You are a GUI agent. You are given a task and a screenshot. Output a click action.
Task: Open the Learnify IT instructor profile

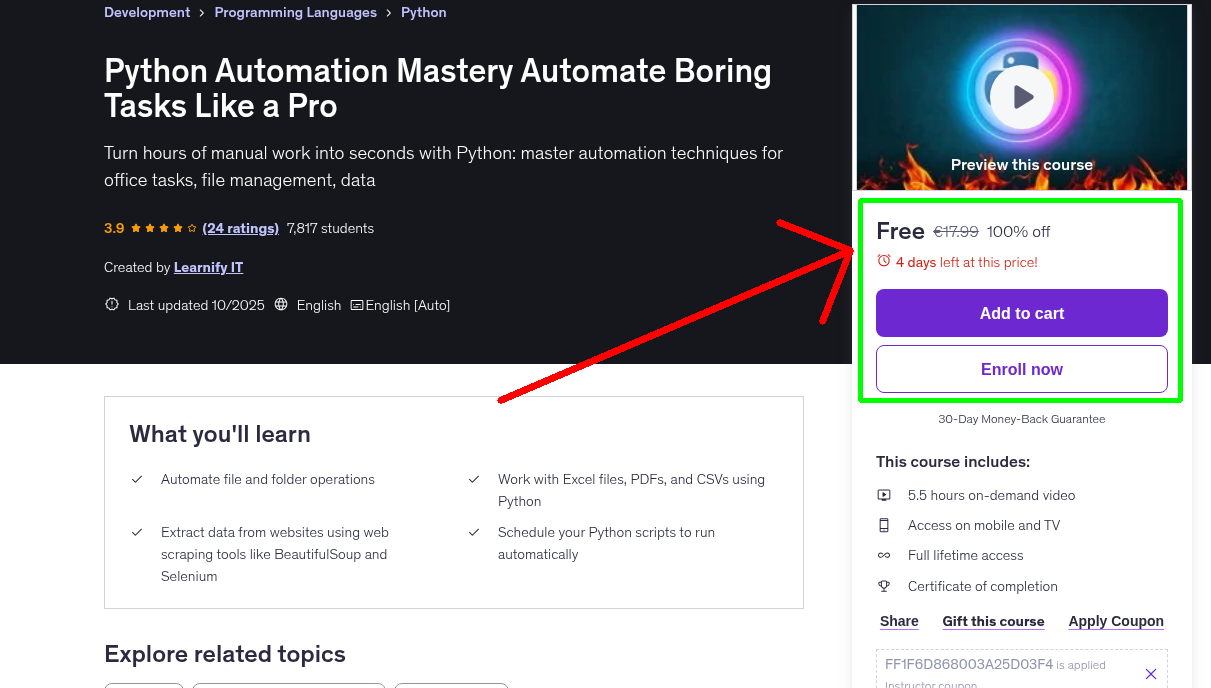(207, 267)
